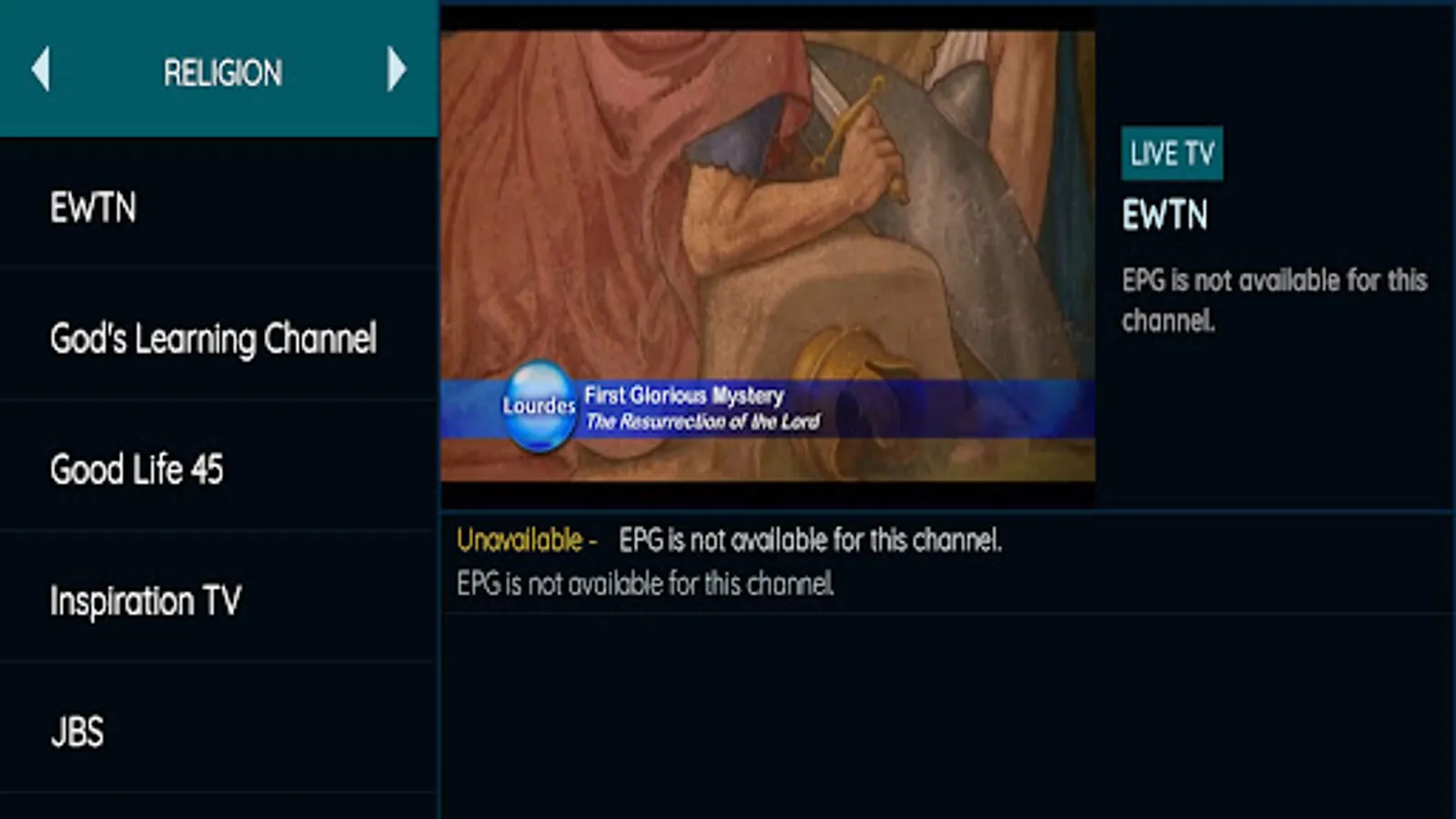Click the live video preview

tap(768, 256)
